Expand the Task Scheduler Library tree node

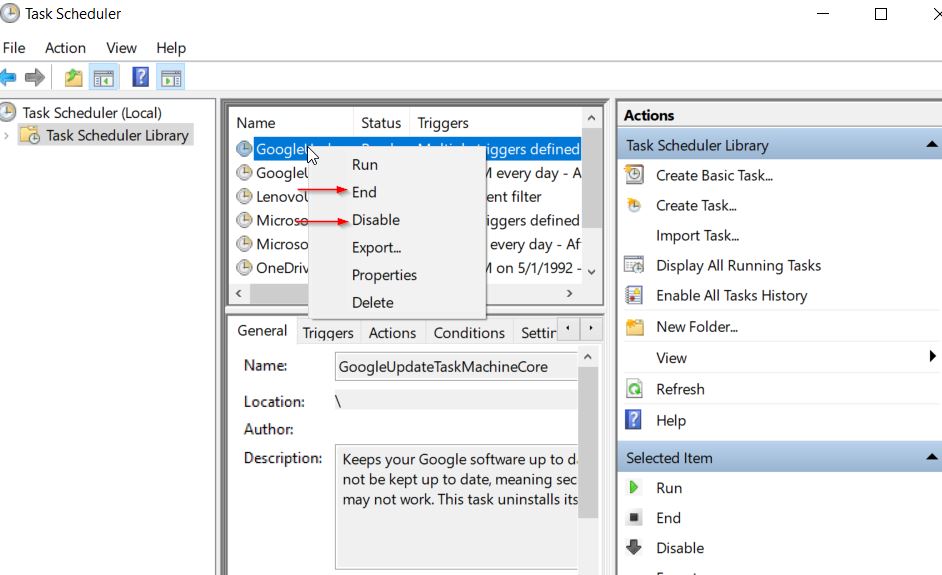[x=6, y=136]
